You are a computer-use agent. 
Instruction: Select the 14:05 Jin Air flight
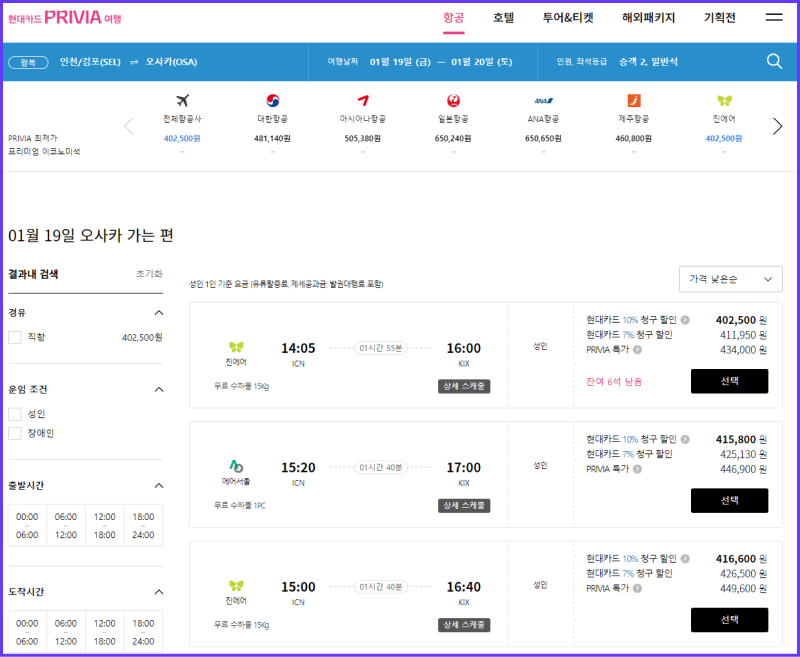(x=729, y=381)
